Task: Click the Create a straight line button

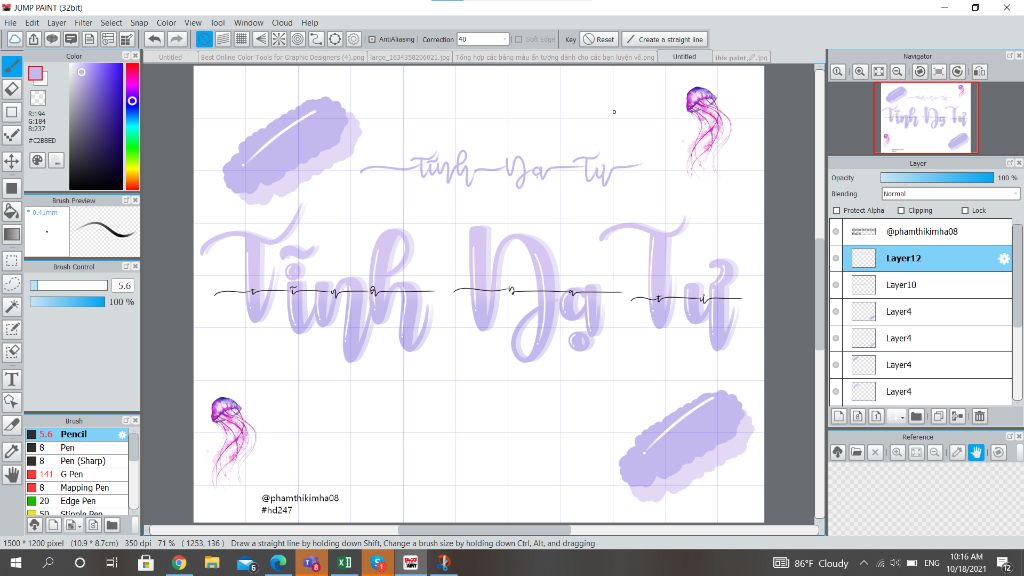Action: point(665,39)
